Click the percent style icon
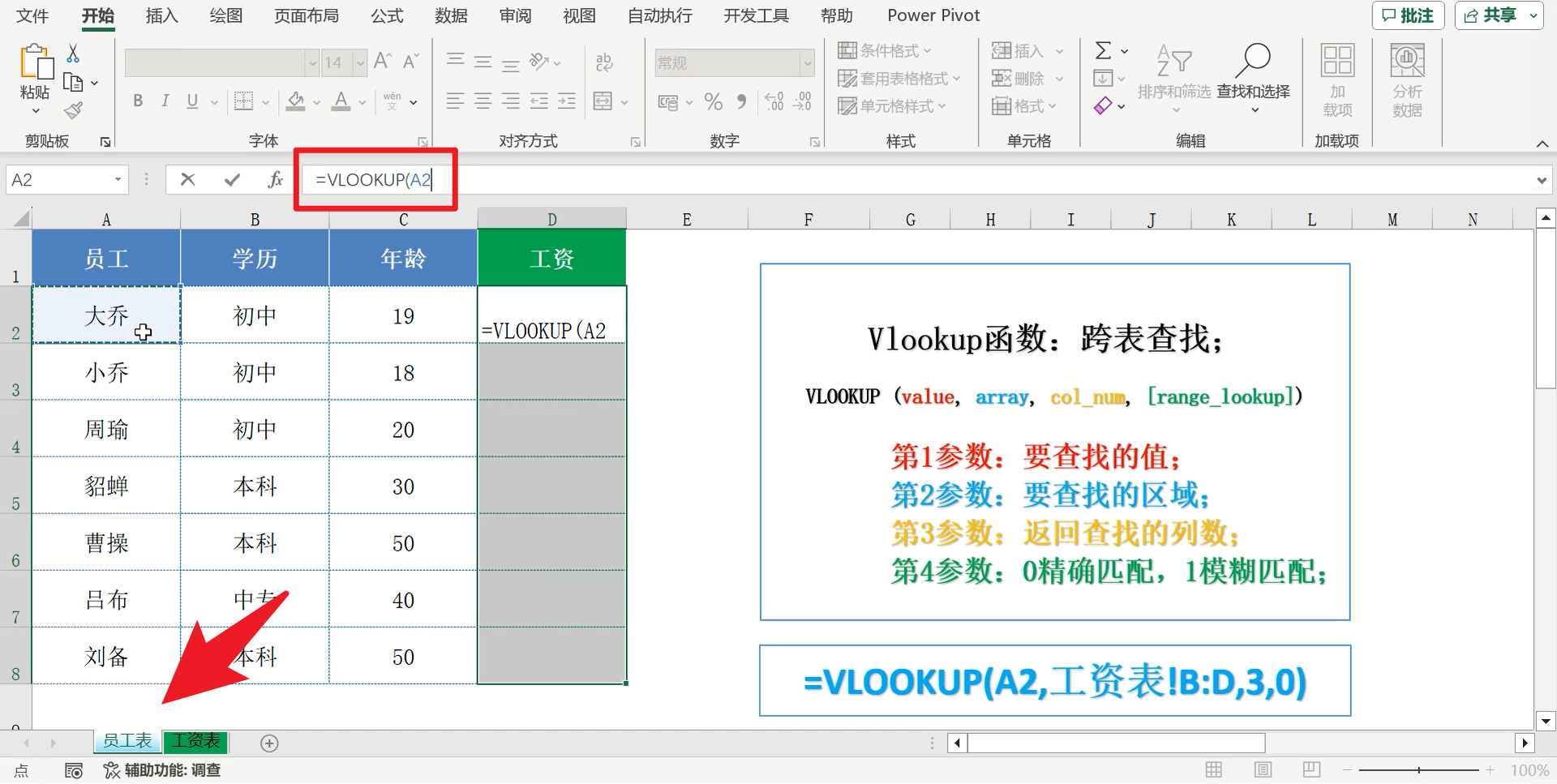1557x784 pixels. pos(714,102)
